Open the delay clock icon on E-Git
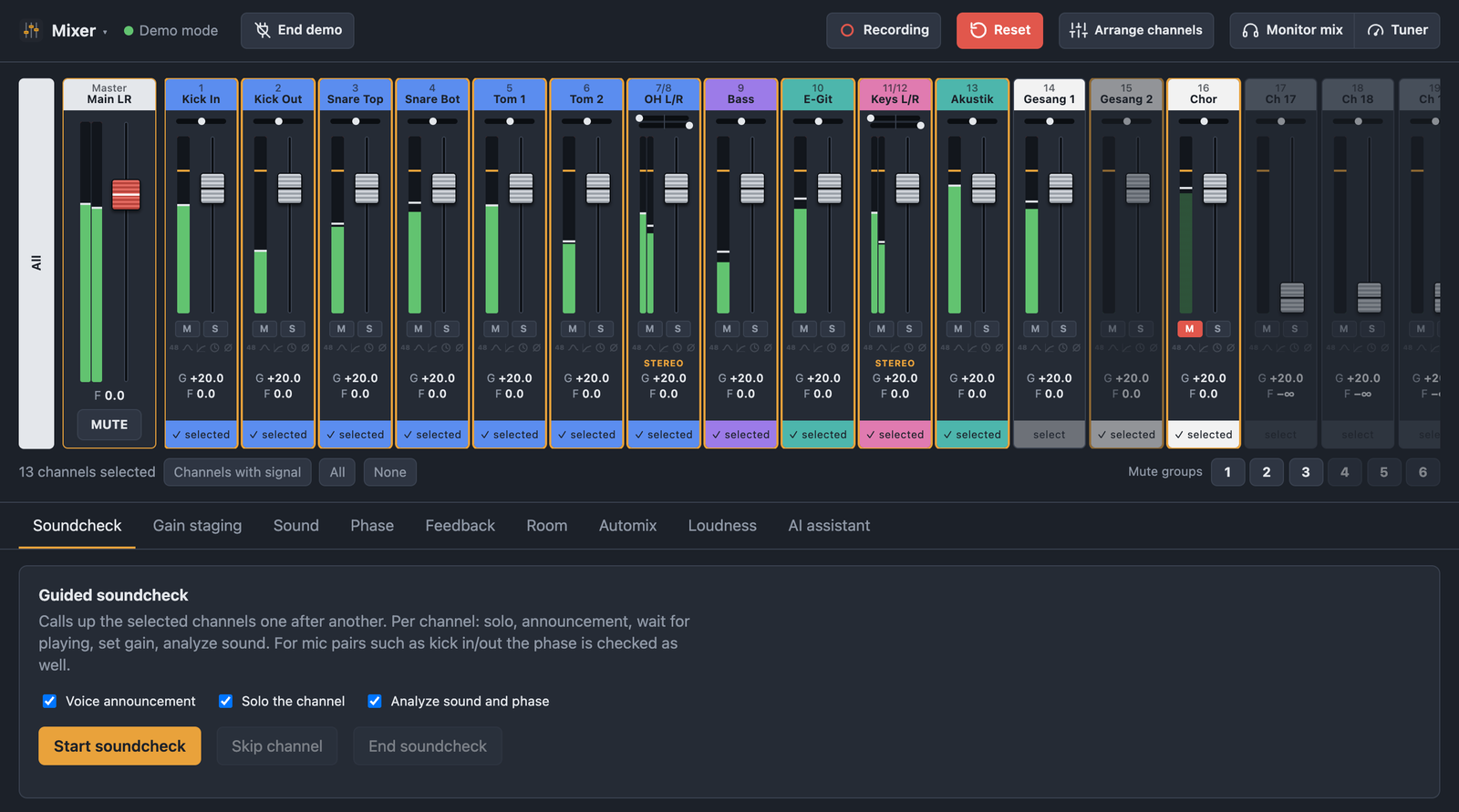 832,347
